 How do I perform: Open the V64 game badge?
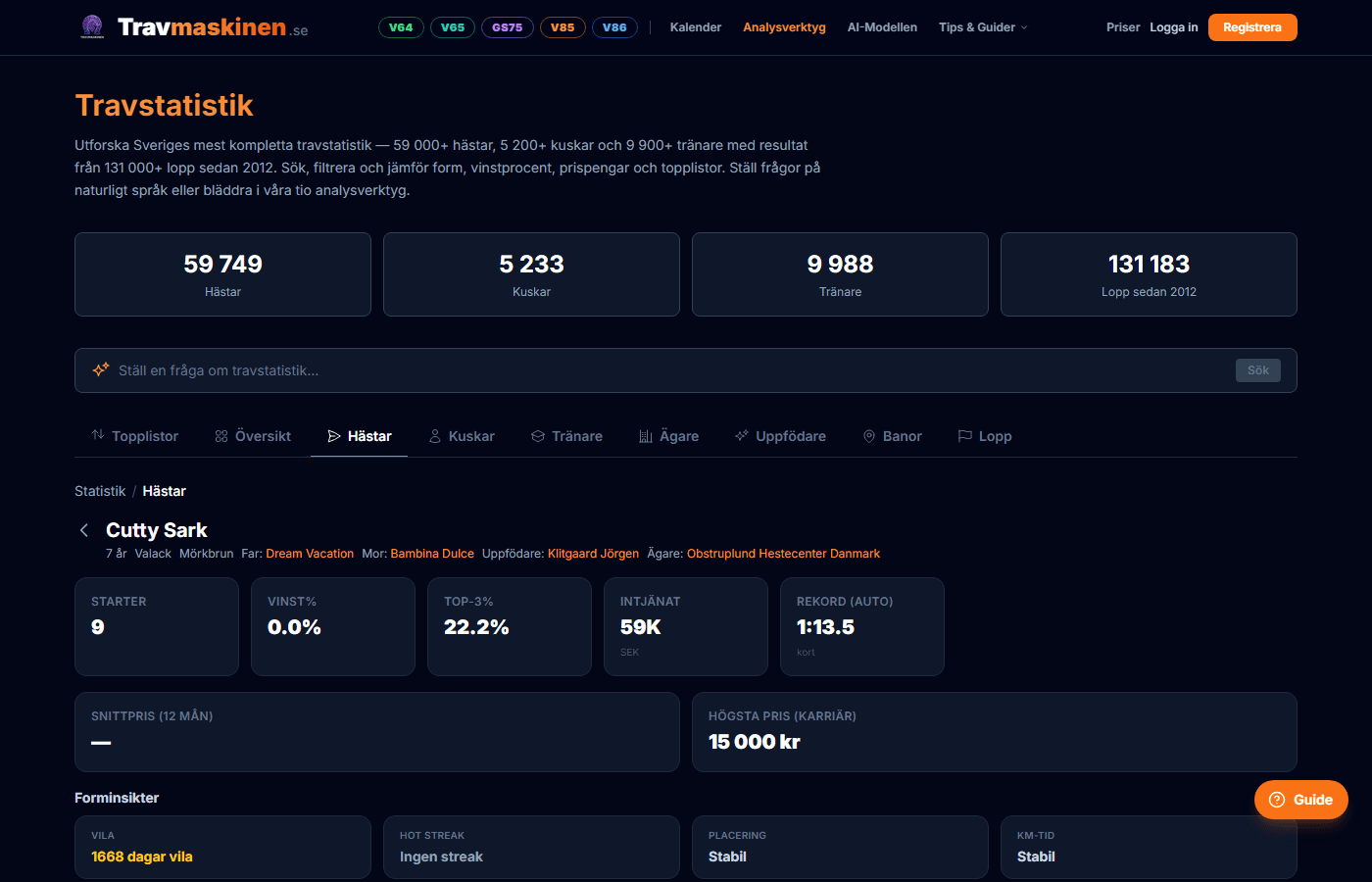401,27
